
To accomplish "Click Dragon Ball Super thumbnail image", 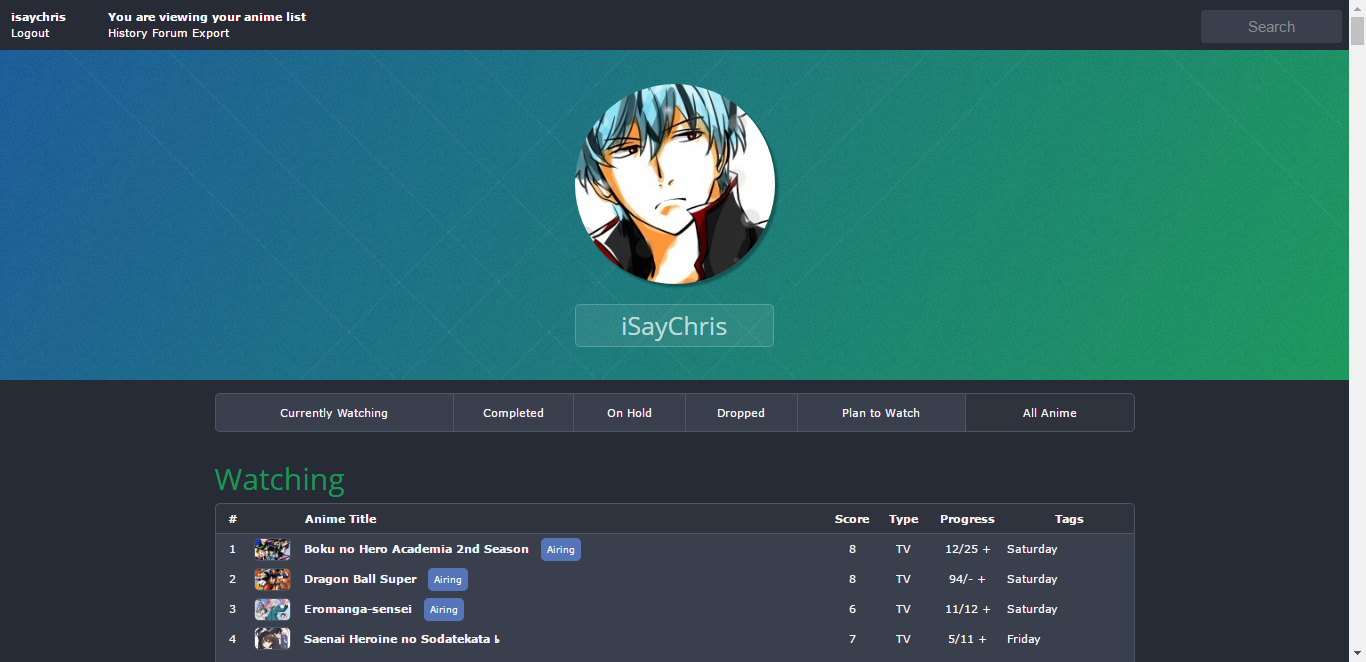I will click(272, 579).
